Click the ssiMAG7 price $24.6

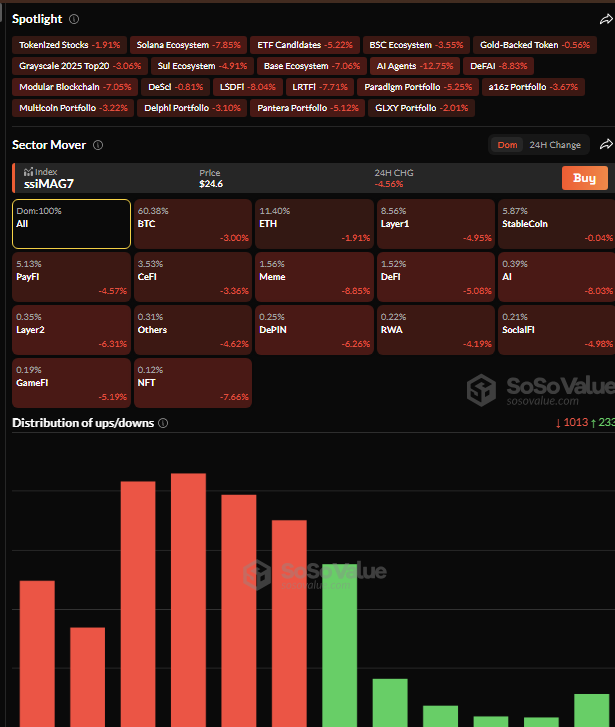pyautogui.click(x=211, y=184)
